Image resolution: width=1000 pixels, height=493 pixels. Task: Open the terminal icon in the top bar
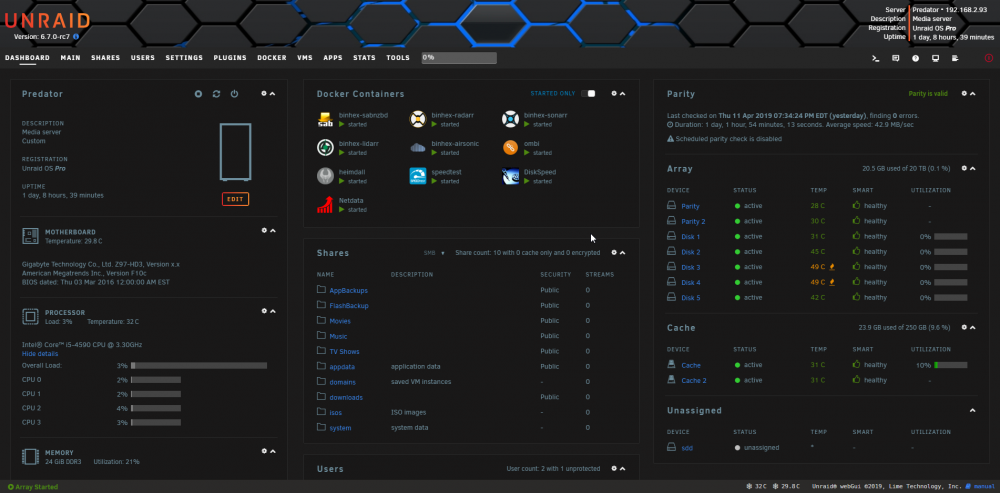tap(876, 58)
